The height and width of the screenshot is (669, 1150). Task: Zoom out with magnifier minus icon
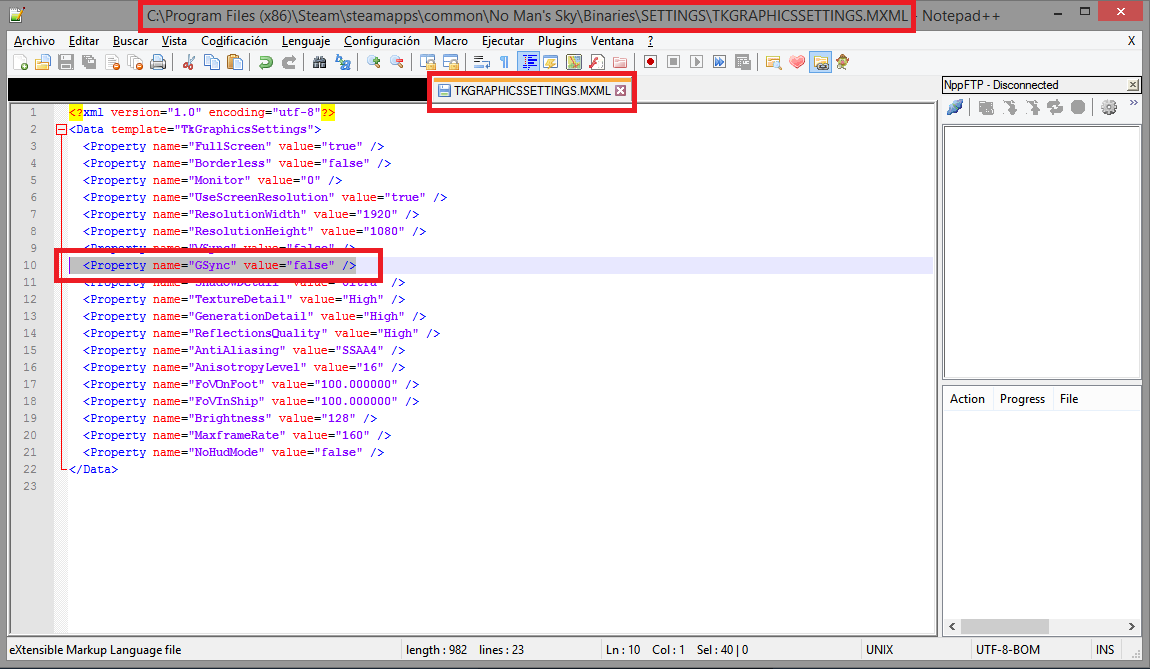tap(397, 62)
